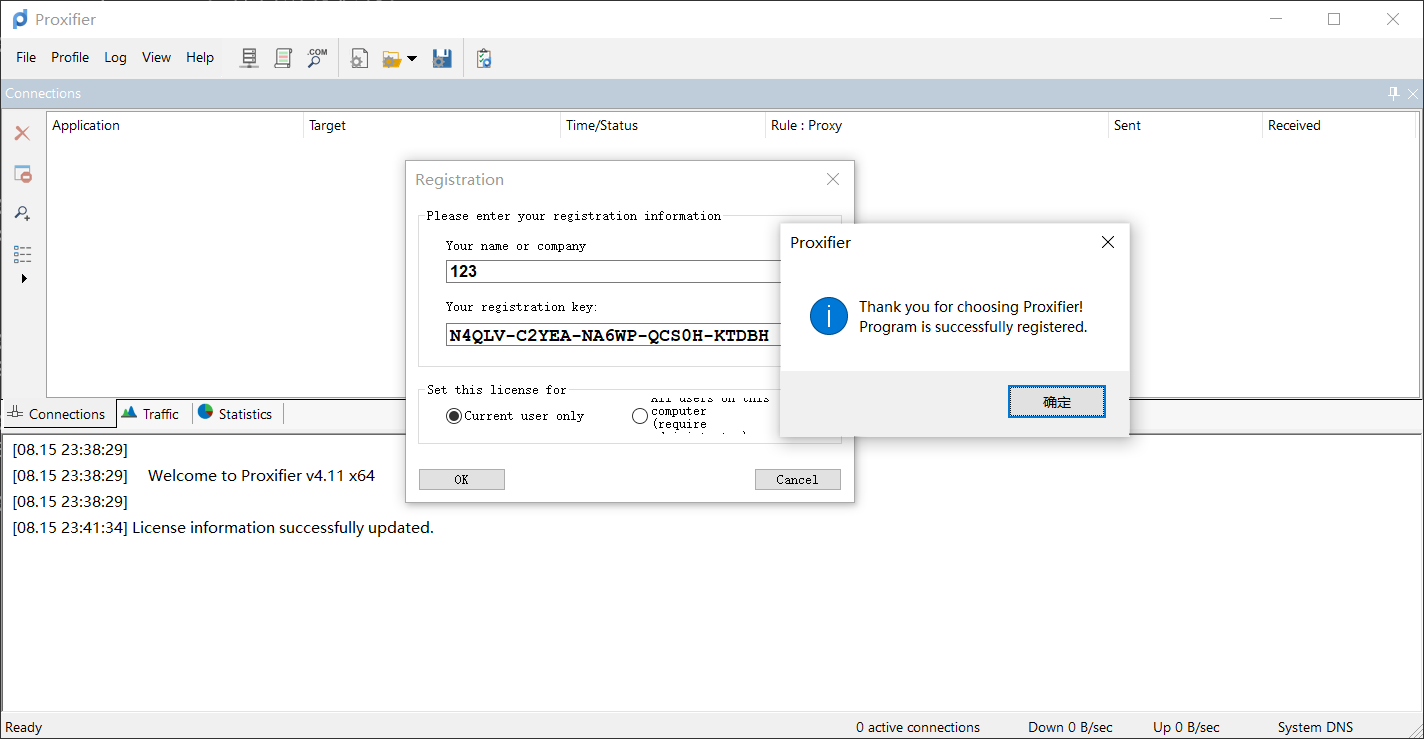Click the list view sidebar icon
Screen dimensions: 1424x739
point(22,254)
